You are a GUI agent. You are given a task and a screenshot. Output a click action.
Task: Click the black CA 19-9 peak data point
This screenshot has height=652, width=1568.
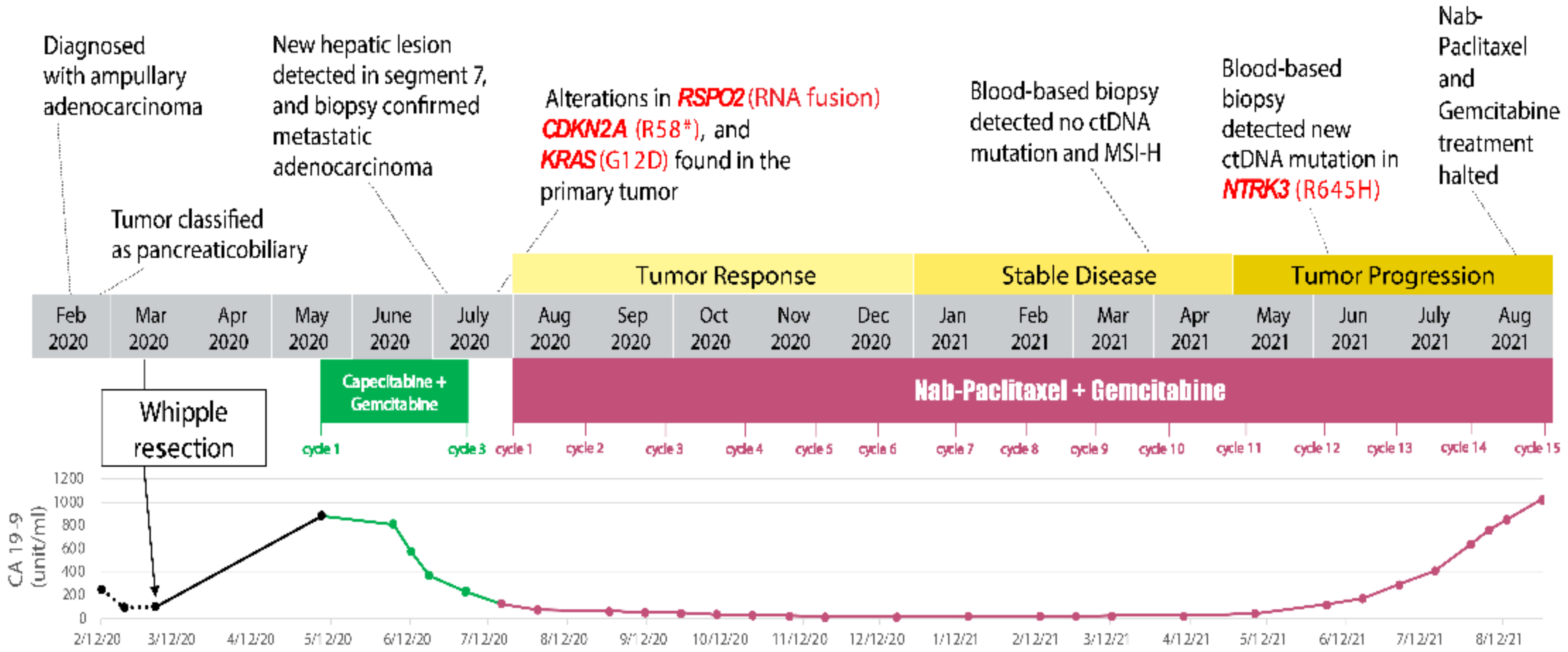[x=322, y=515]
